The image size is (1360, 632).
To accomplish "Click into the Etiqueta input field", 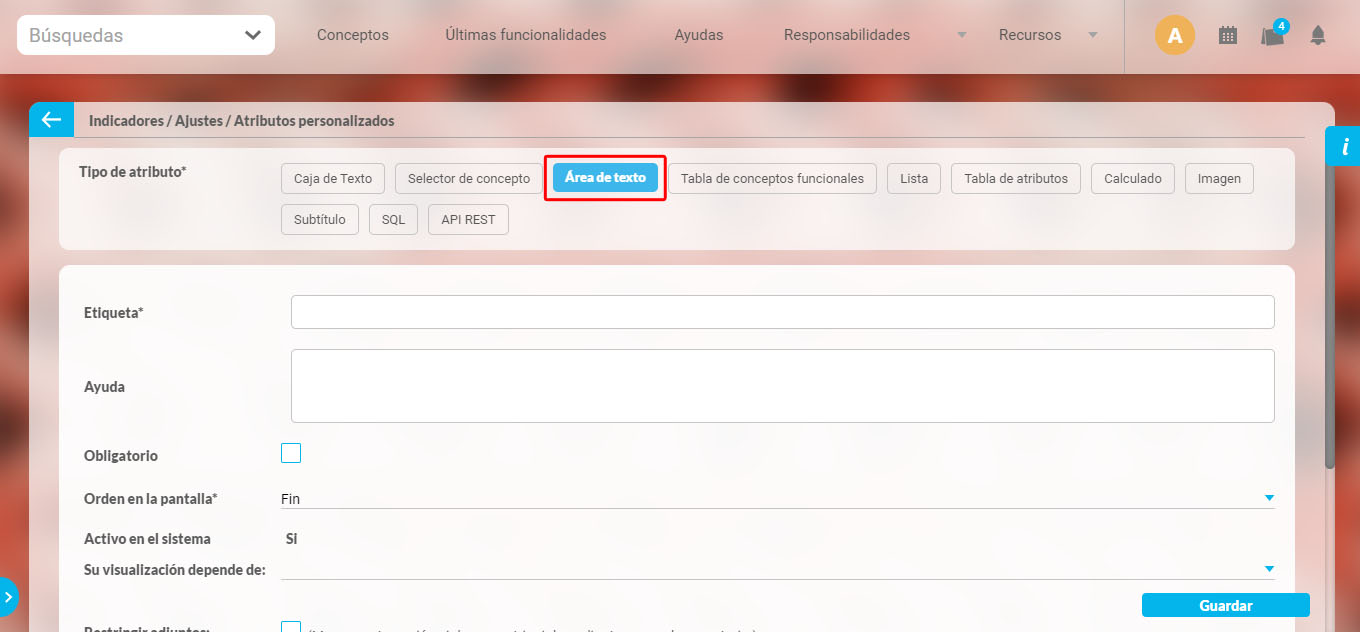I will (782, 312).
